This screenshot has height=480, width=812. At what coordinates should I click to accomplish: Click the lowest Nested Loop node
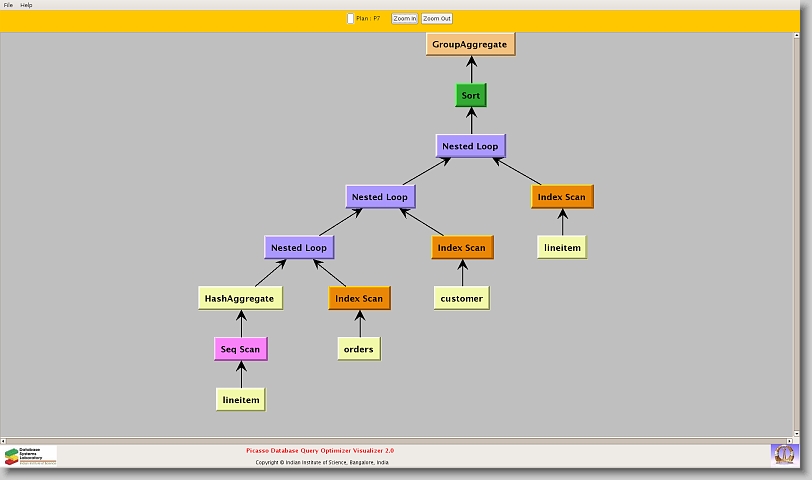(299, 247)
